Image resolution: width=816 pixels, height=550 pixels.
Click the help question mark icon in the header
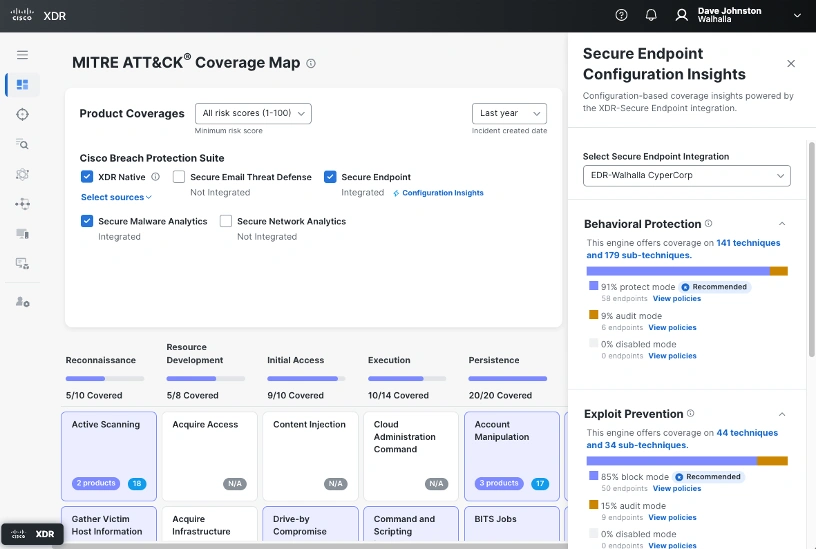(621, 15)
